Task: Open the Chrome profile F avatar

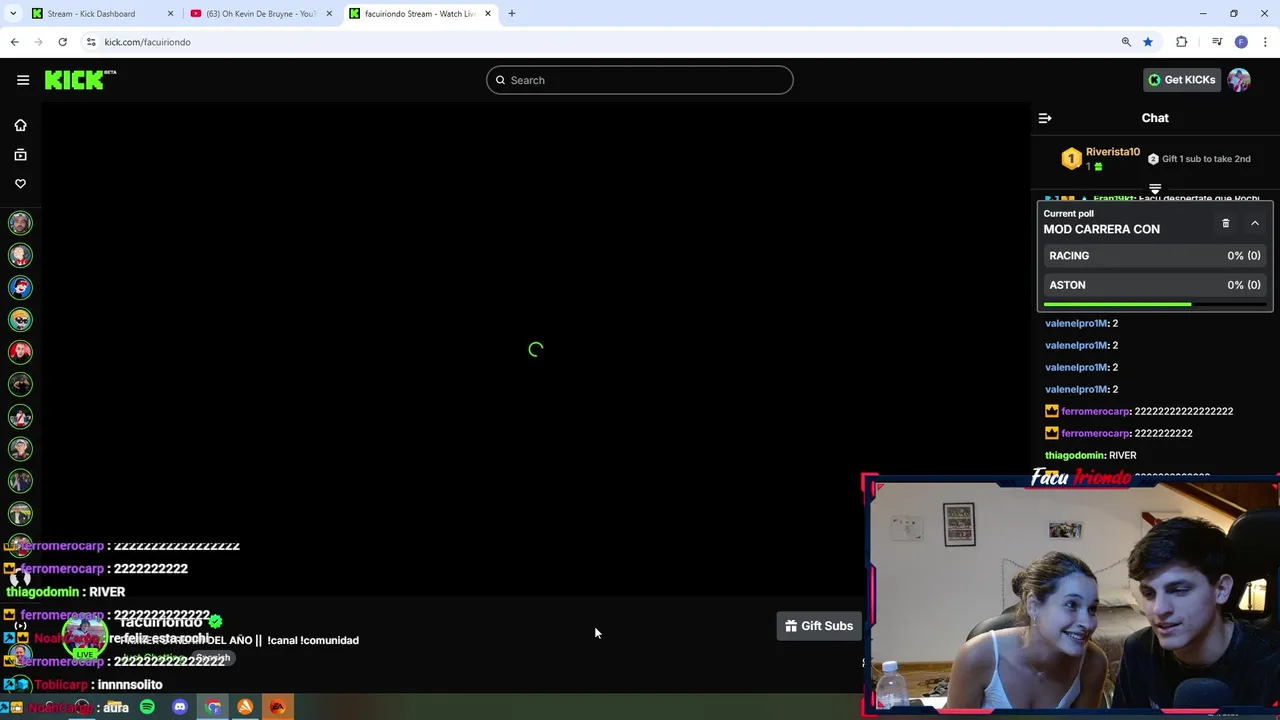Action: tap(1241, 42)
